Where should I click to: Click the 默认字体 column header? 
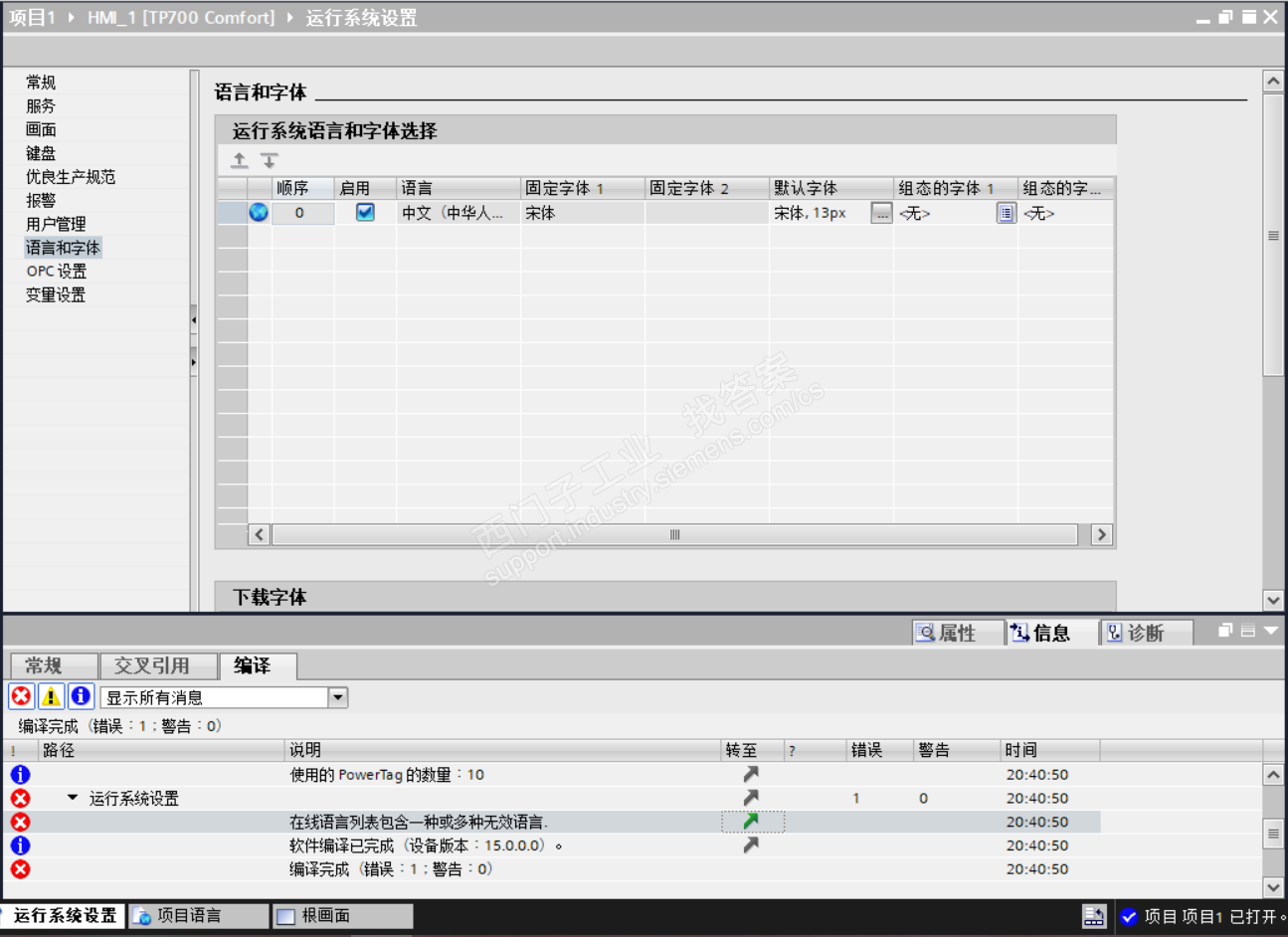pos(830,188)
